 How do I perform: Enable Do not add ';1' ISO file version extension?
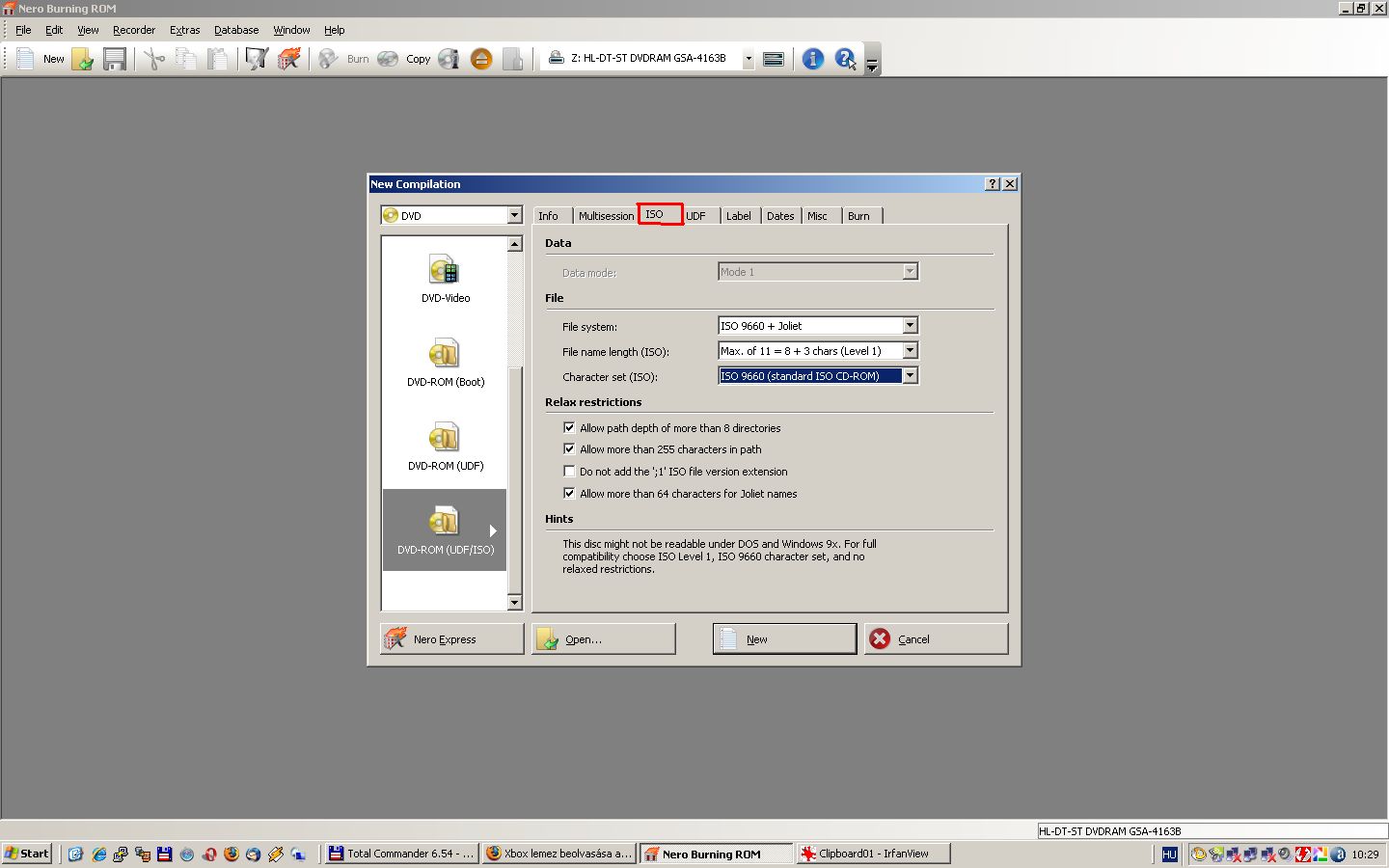point(569,472)
